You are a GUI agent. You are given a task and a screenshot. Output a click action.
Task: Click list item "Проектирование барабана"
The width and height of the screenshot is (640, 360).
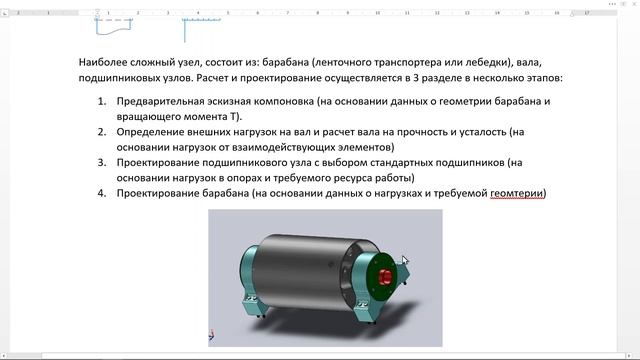pyautogui.click(x=183, y=193)
